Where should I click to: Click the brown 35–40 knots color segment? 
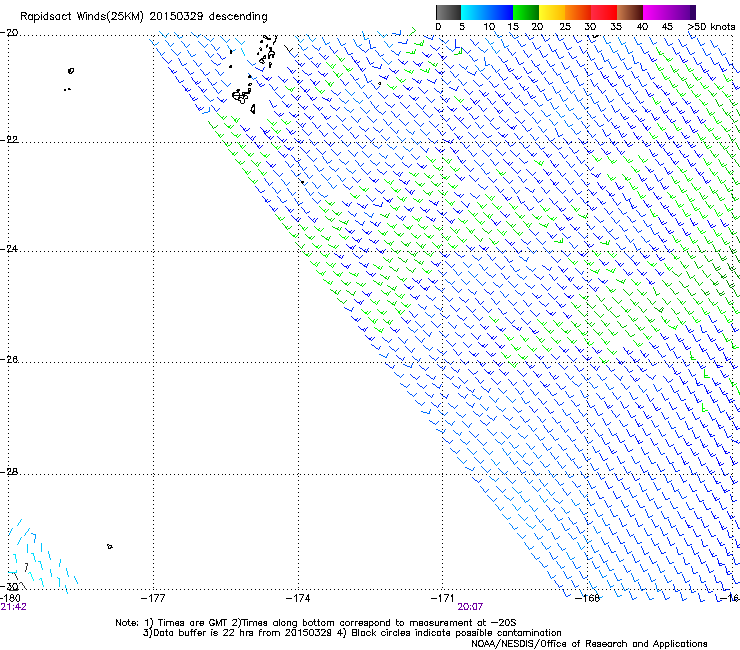click(x=630, y=12)
